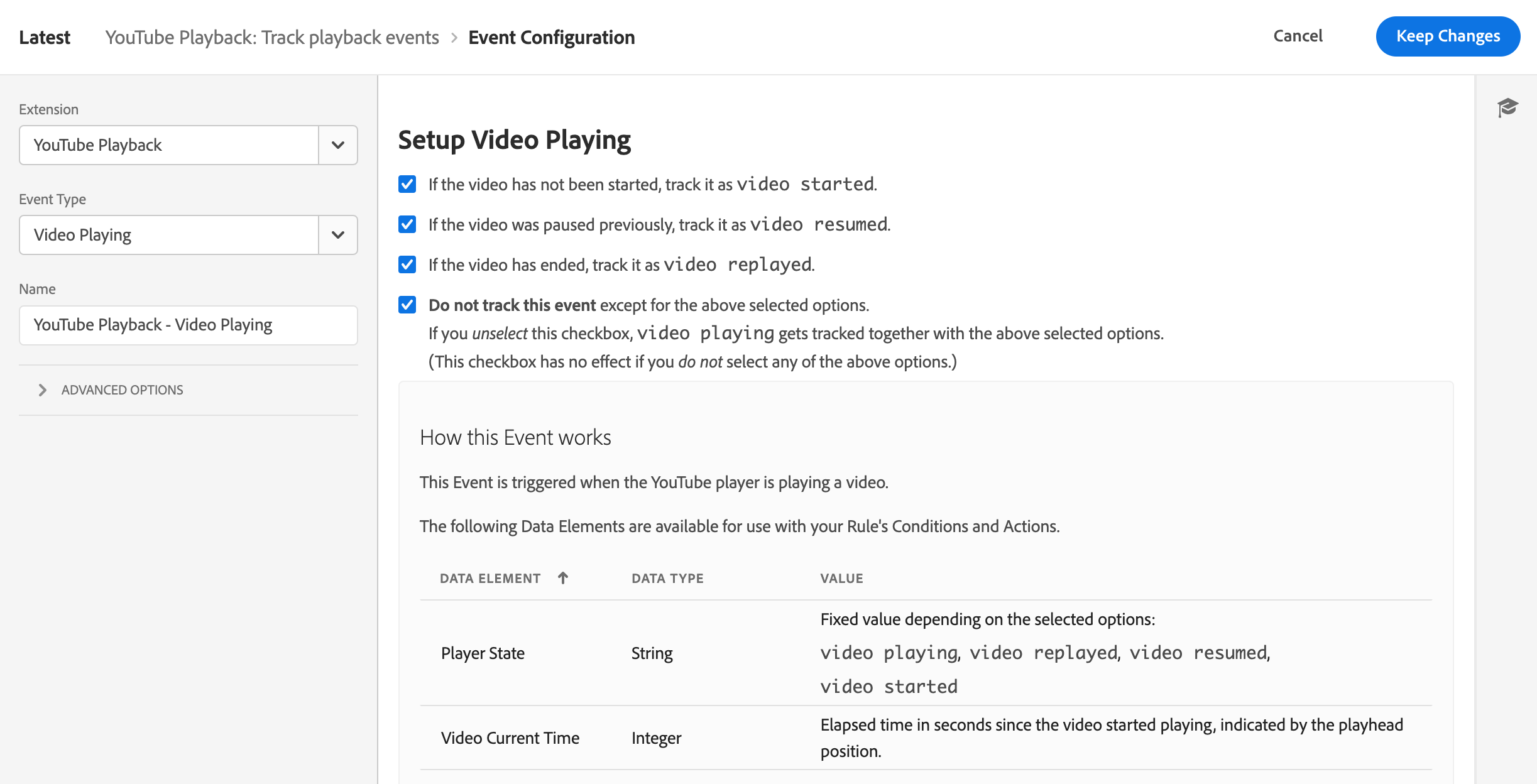Image resolution: width=1537 pixels, height=784 pixels.
Task: Toggle 'video resumed' tracking checkbox
Action: coord(407,224)
